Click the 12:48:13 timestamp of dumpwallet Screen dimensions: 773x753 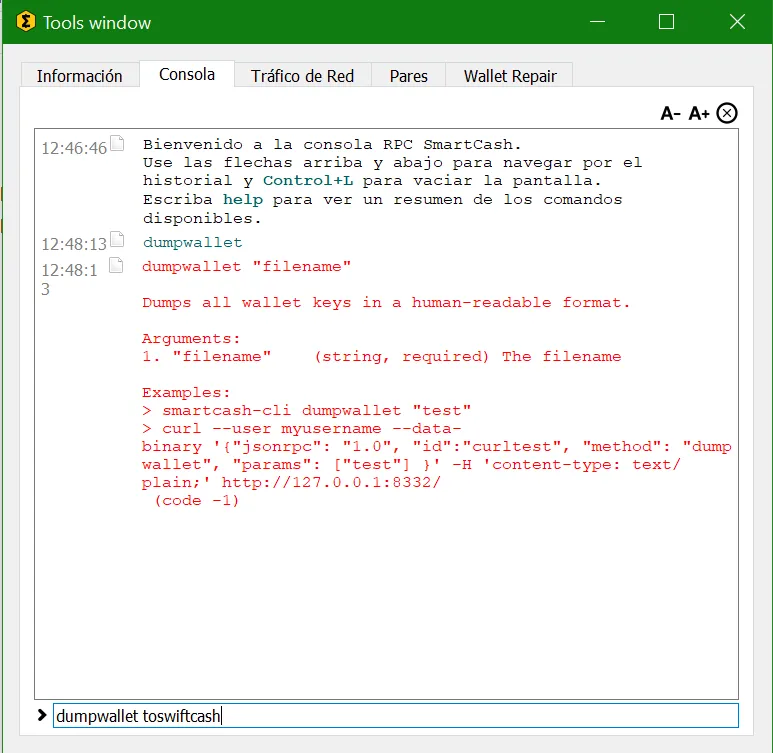pyautogui.click(x=74, y=244)
